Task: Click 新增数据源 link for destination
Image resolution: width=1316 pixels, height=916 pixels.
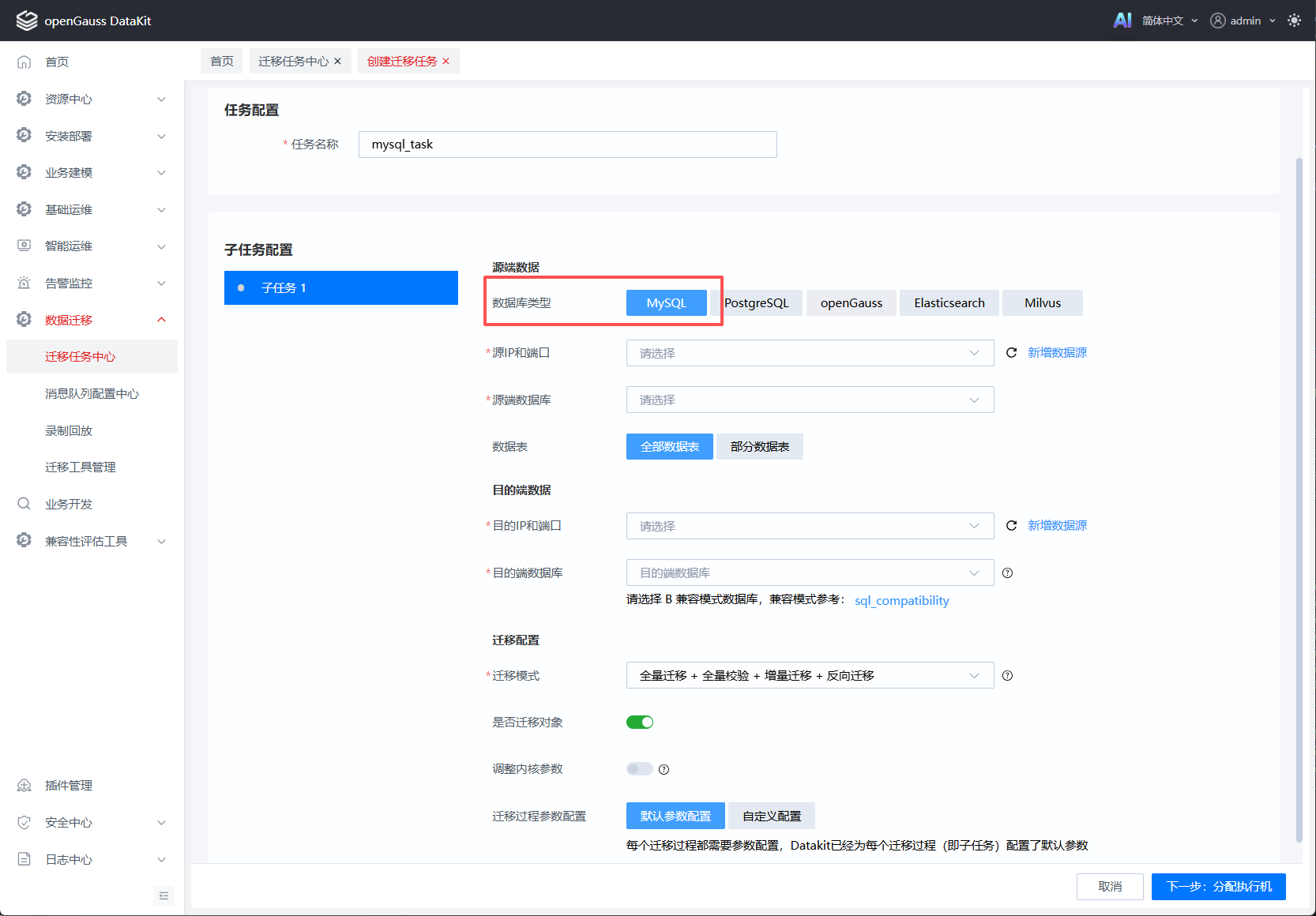Action: (1057, 526)
